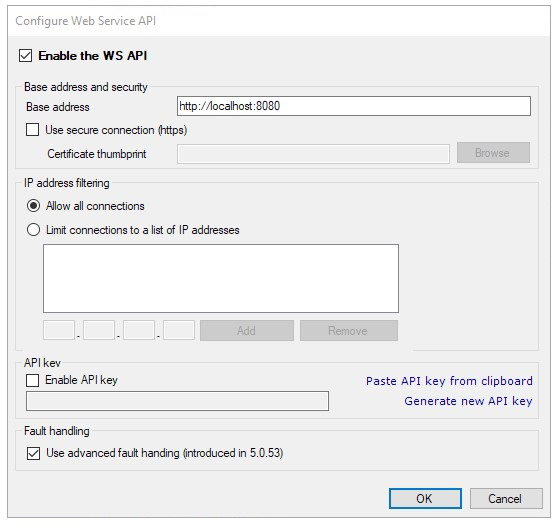Click the Base address label text
The image size is (558, 524).
58,107
